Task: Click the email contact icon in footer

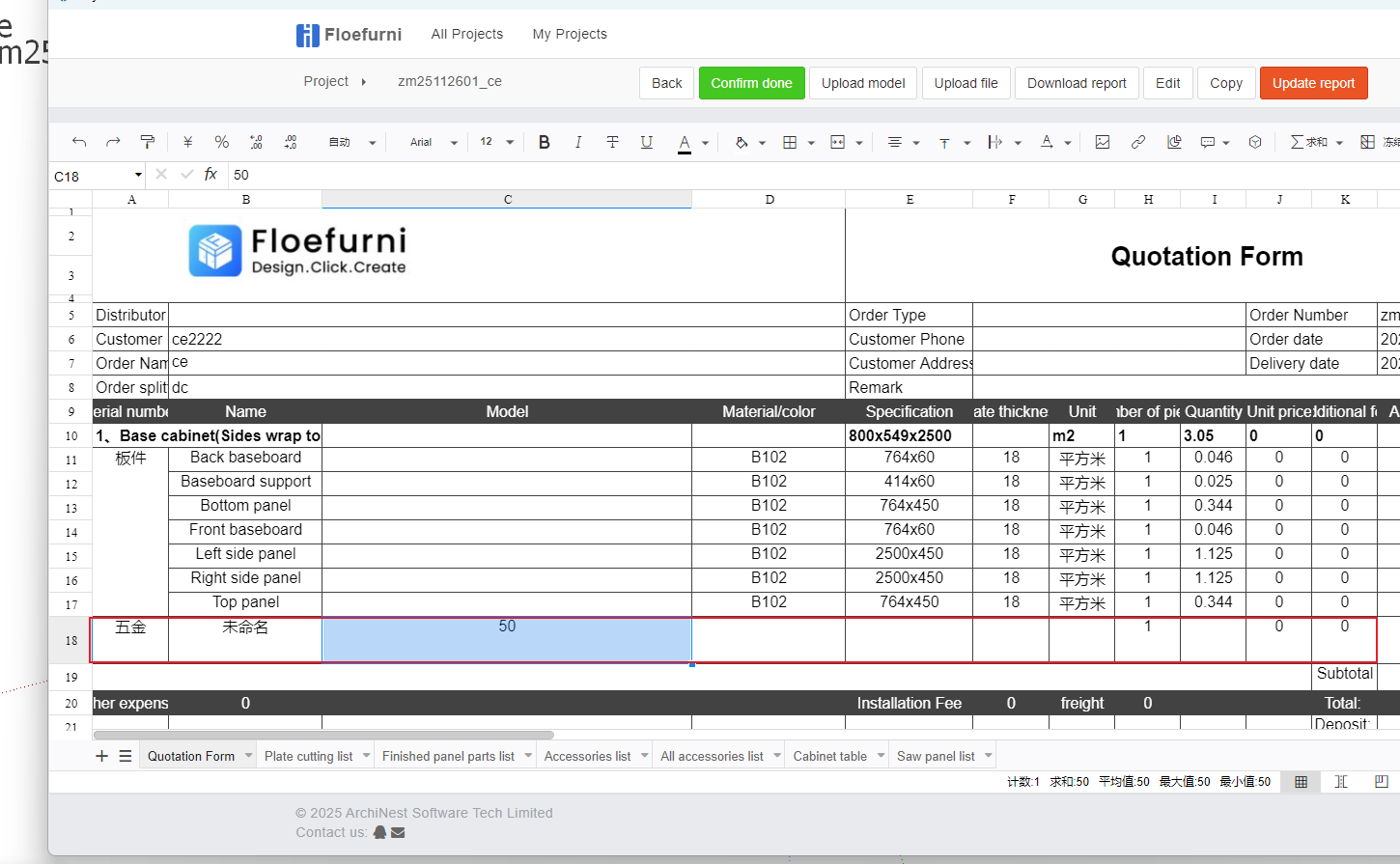Action: pos(398,832)
